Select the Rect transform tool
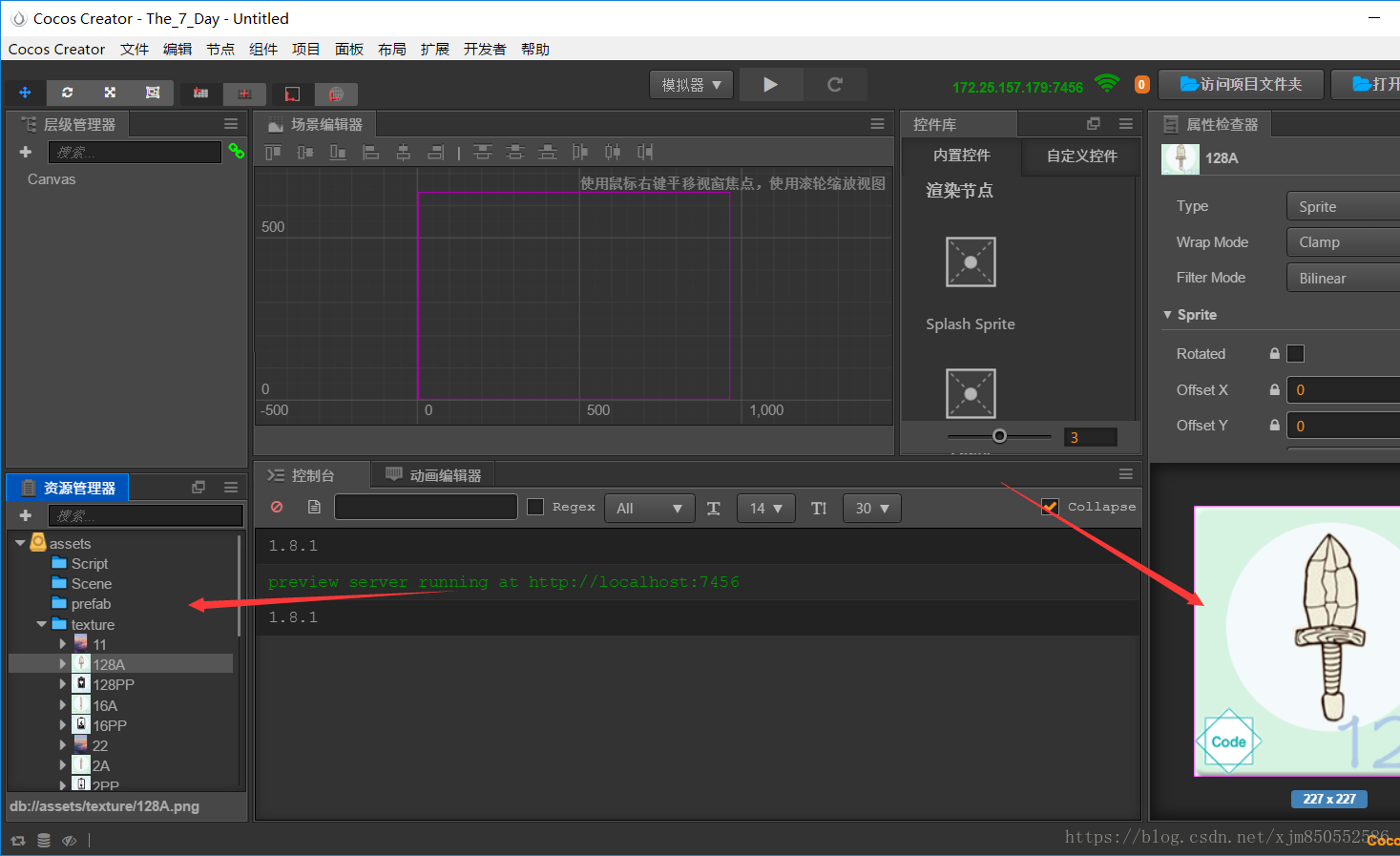 click(152, 93)
